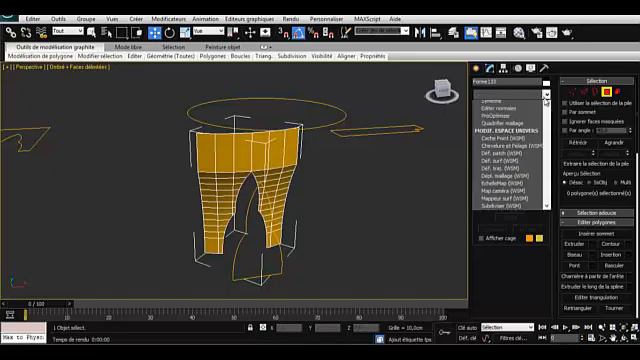640x360 pixels.
Task: Switch to the 'Mode libre' ribbon tab
Action: (x=128, y=47)
